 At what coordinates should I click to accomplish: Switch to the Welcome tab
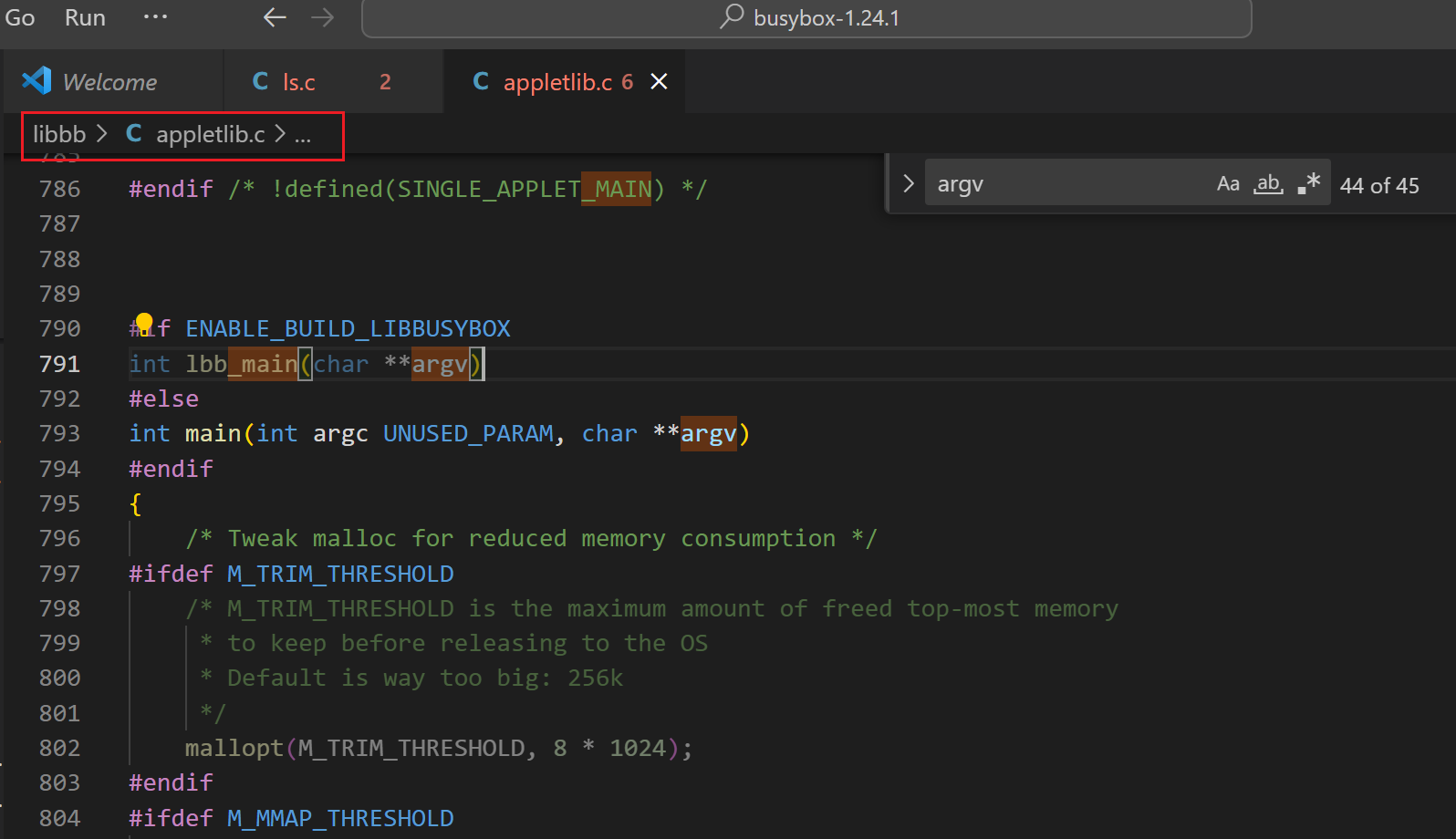[x=113, y=82]
